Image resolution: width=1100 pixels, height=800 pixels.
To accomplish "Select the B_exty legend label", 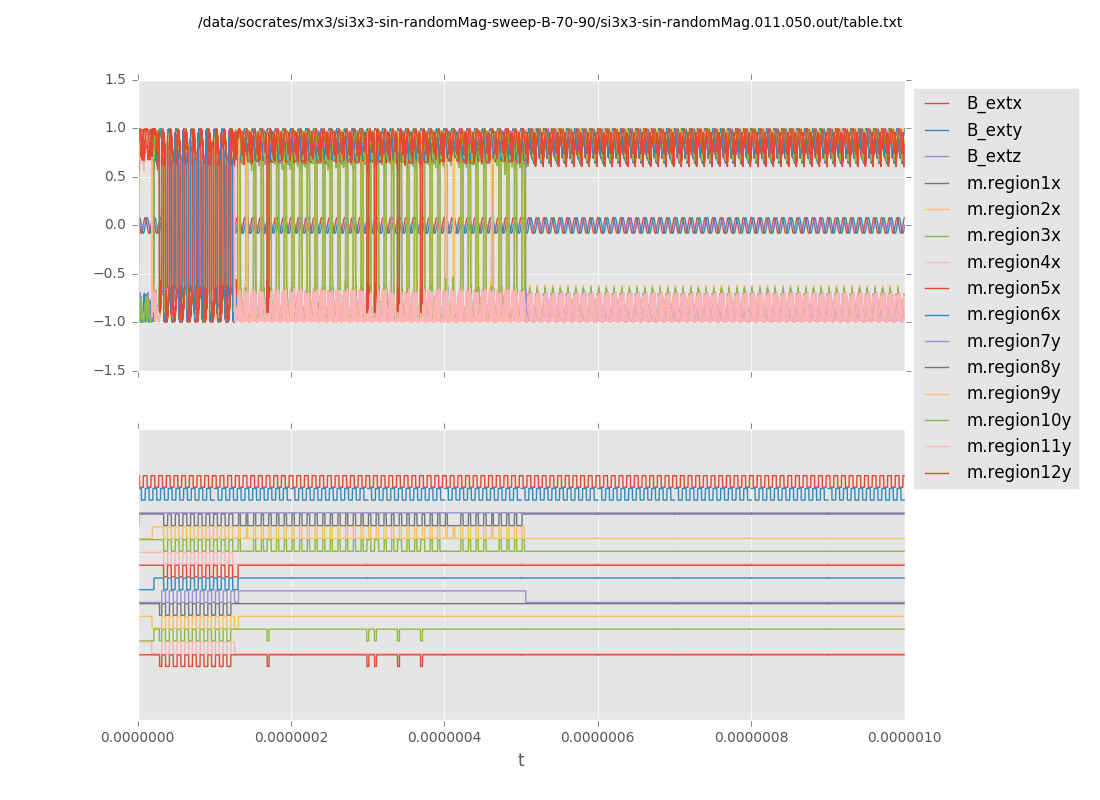I will [x=993, y=130].
